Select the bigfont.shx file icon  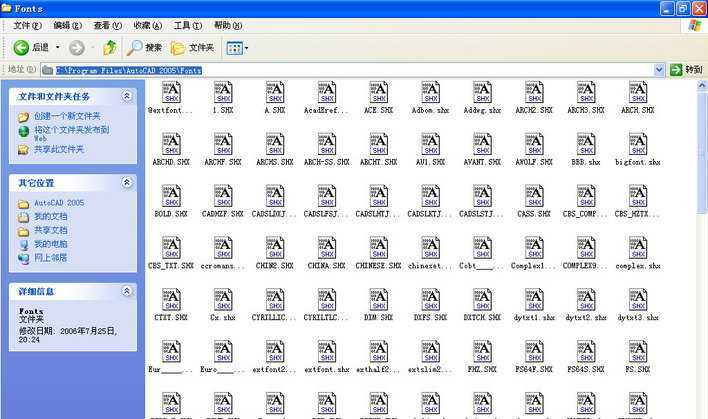pos(638,144)
